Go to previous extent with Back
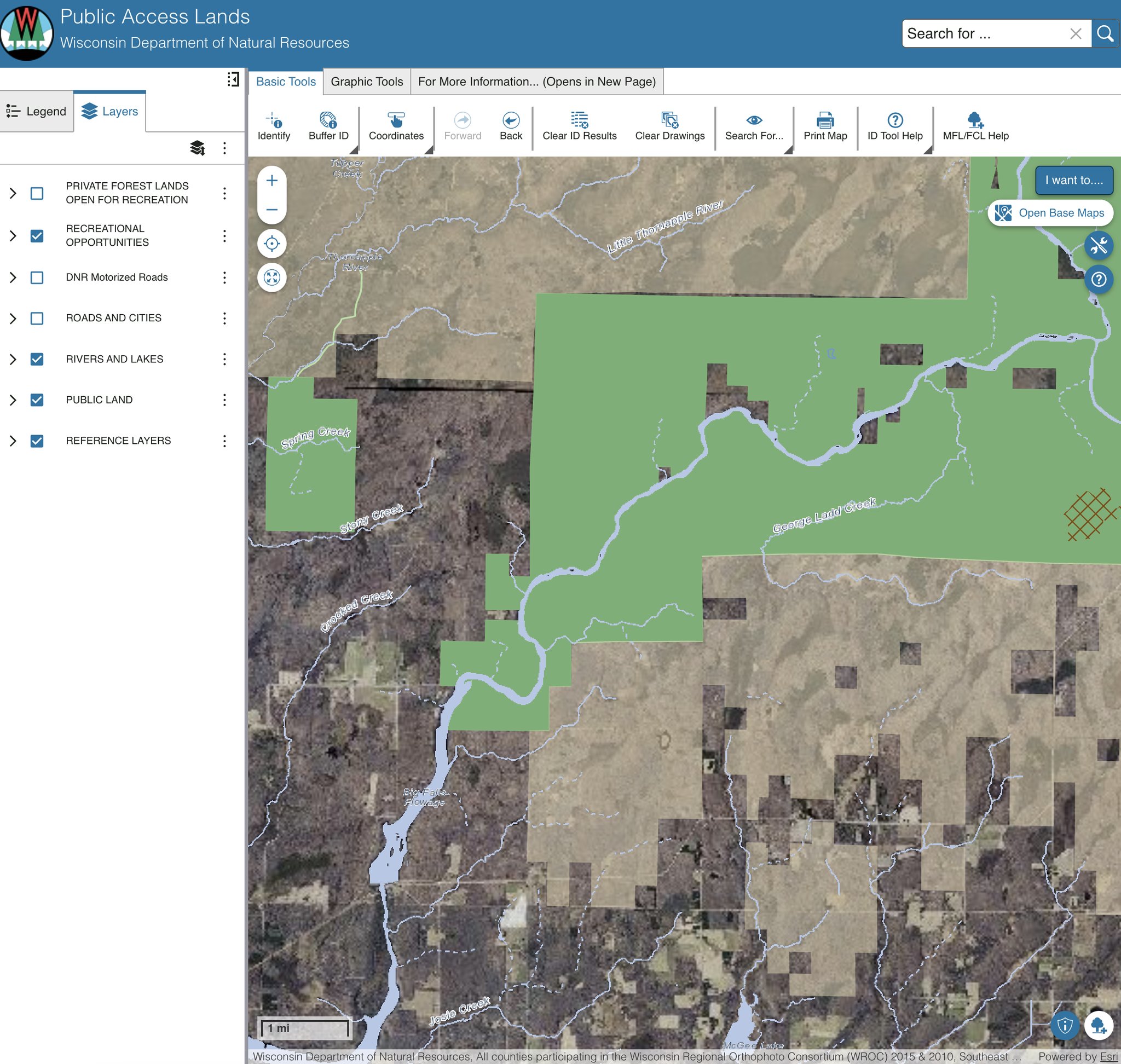The height and width of the screenshot is (1064, 1121). (511, 126)
